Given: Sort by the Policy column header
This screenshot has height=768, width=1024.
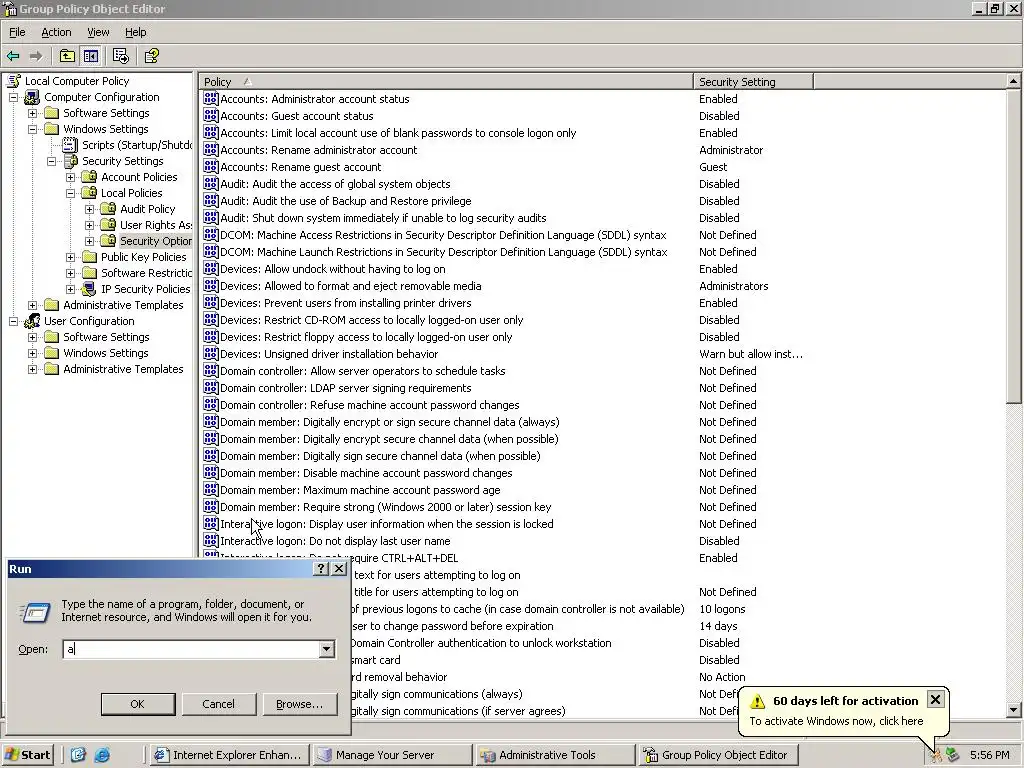Looking at the screenshot, I should click(x=445, y=82).
